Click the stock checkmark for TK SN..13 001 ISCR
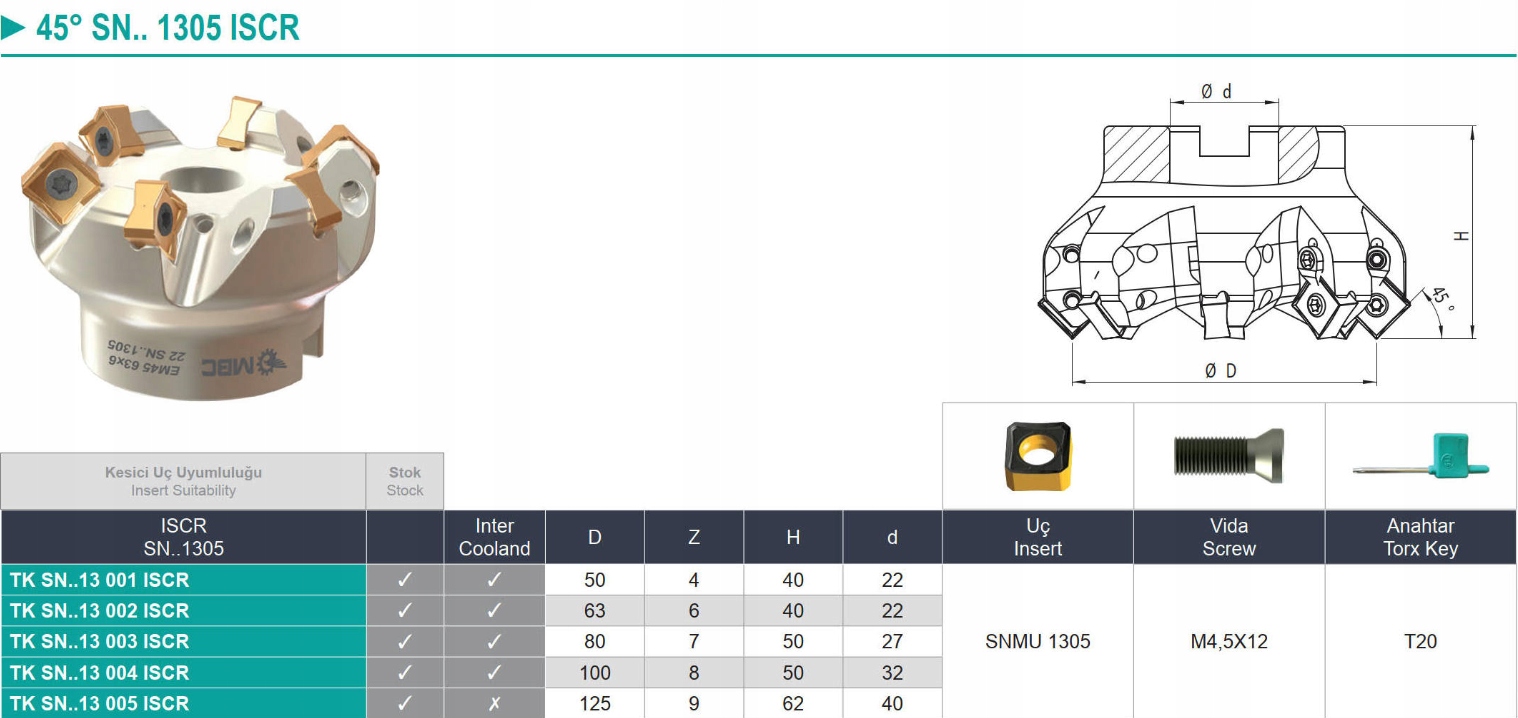The height and width of the screenshot is (718, 1518). coord(405,580)
